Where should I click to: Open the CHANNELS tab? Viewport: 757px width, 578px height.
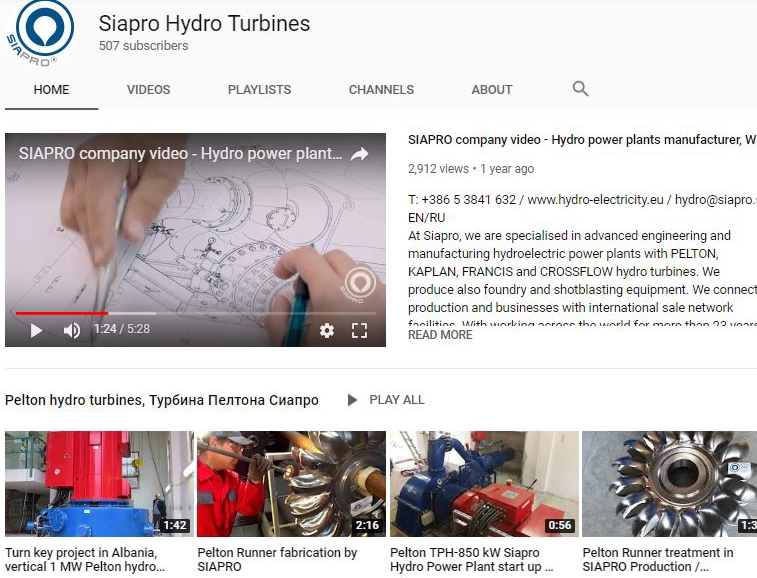click(381, 90)
